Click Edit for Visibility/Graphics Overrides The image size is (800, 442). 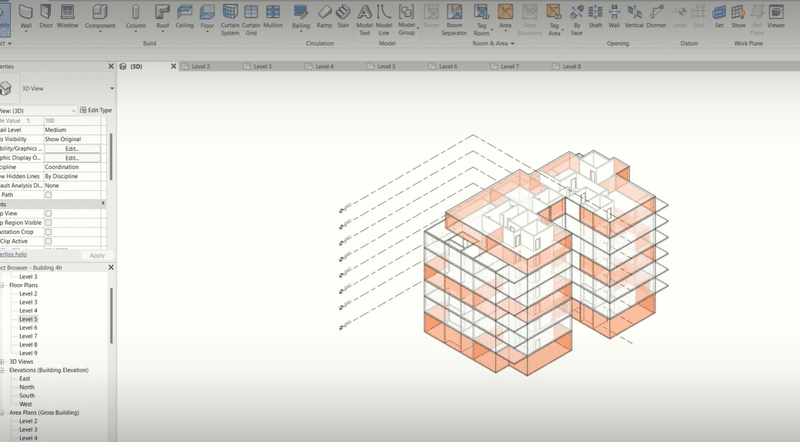72,149
